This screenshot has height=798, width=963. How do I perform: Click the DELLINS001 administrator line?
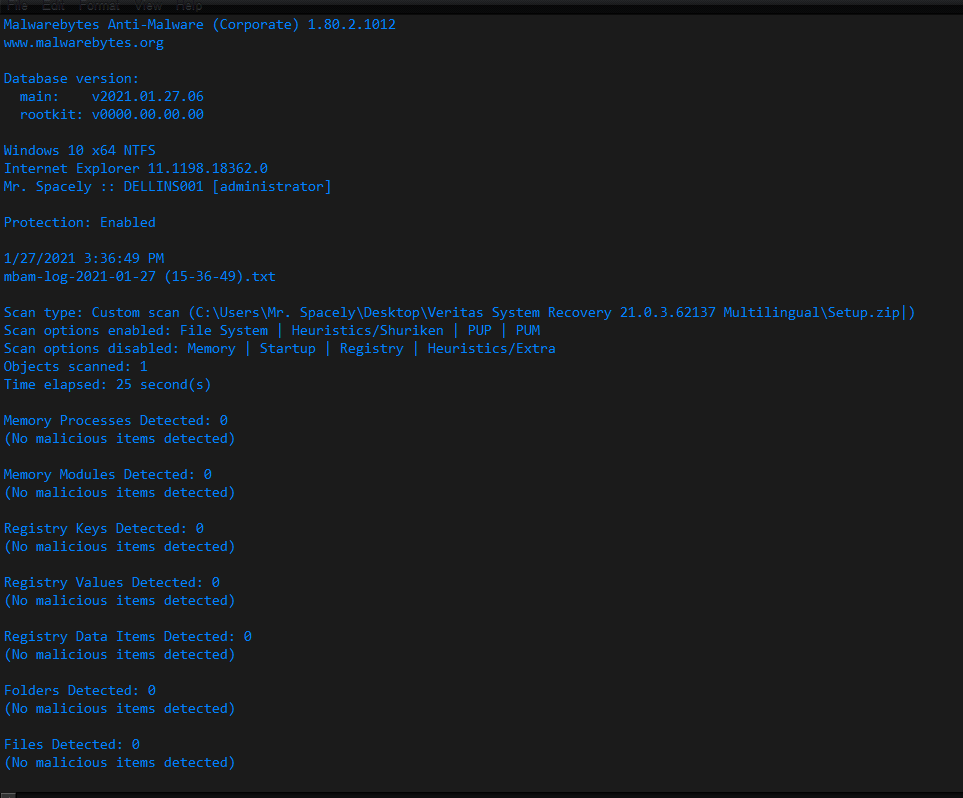(x=168, y=186)
